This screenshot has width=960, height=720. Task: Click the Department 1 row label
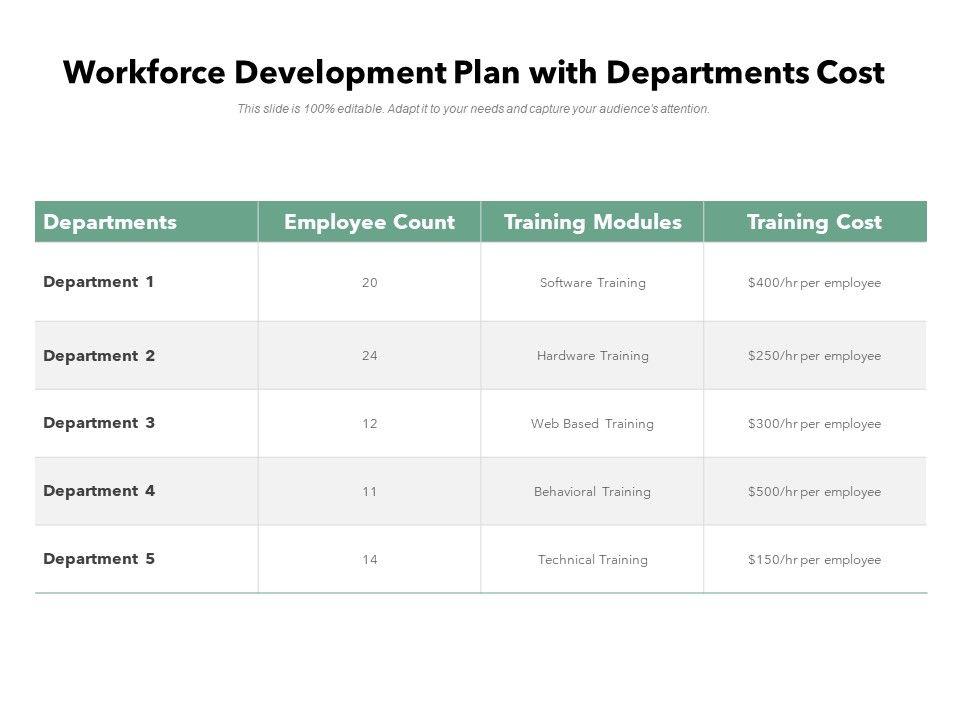[x=99, y=282]
